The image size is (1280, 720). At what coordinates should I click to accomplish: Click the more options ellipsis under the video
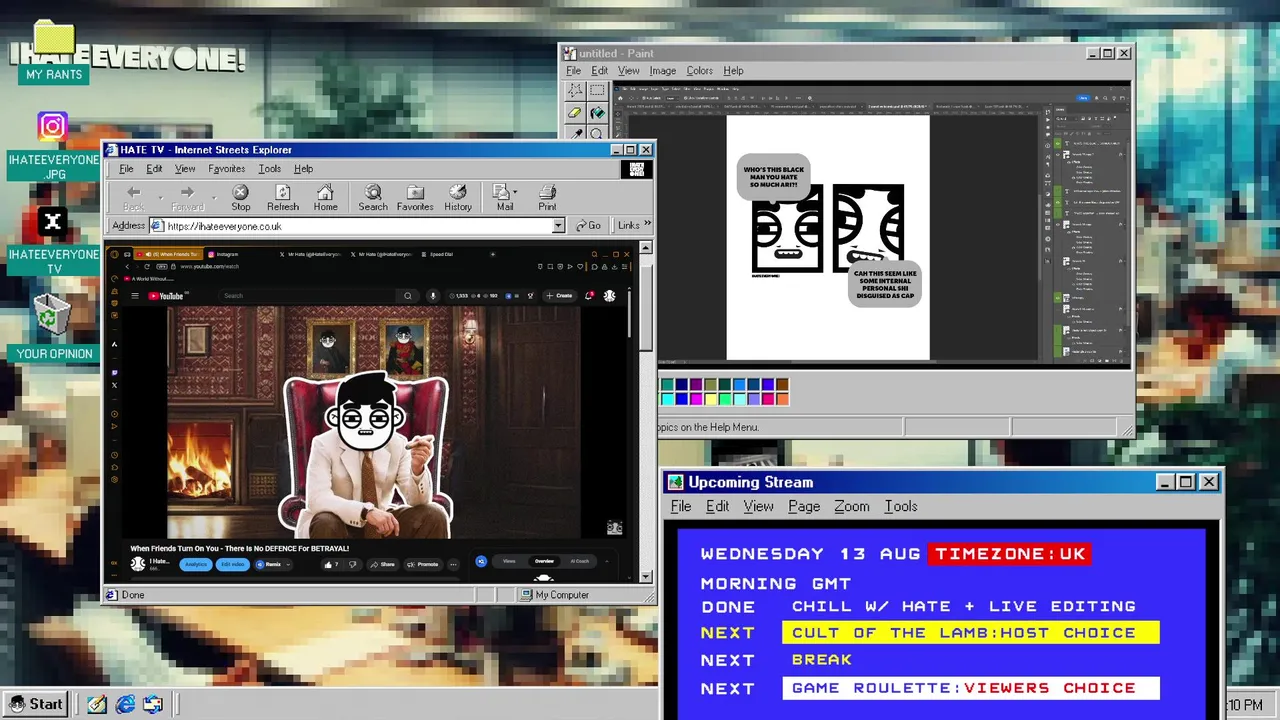pos(453,564)
